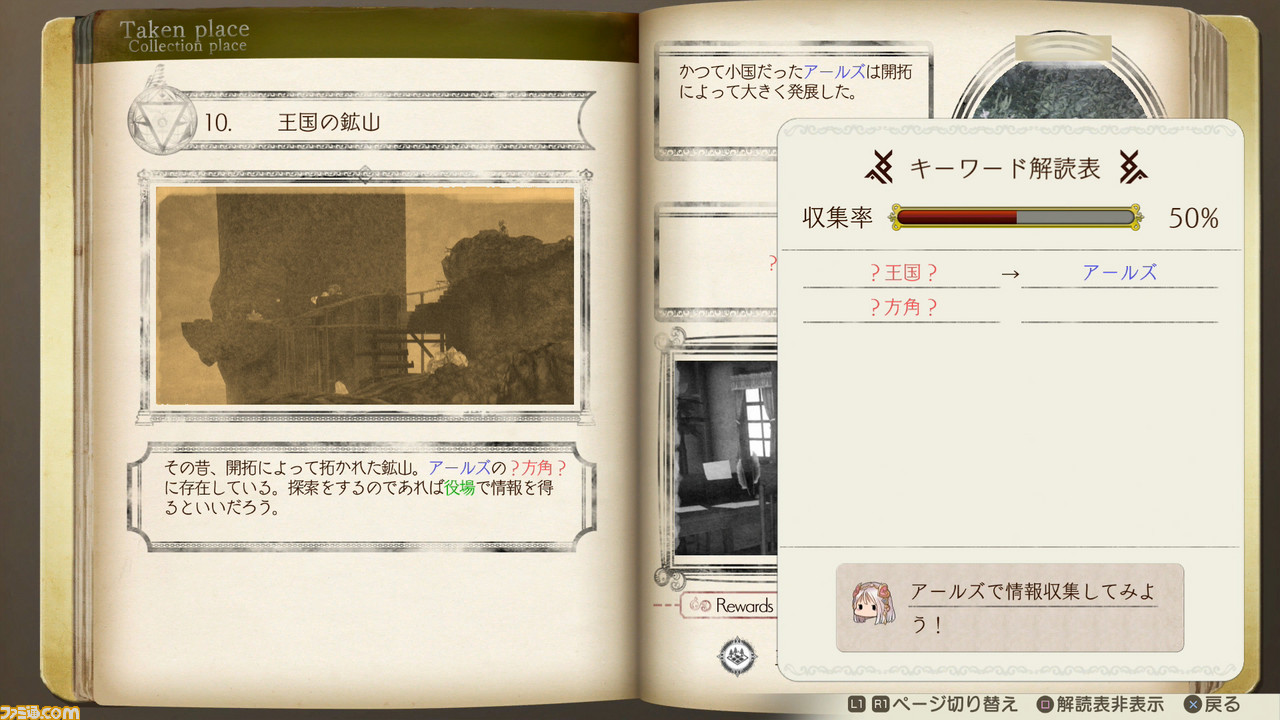Click the green 役場 keyword

click(460, 488)
